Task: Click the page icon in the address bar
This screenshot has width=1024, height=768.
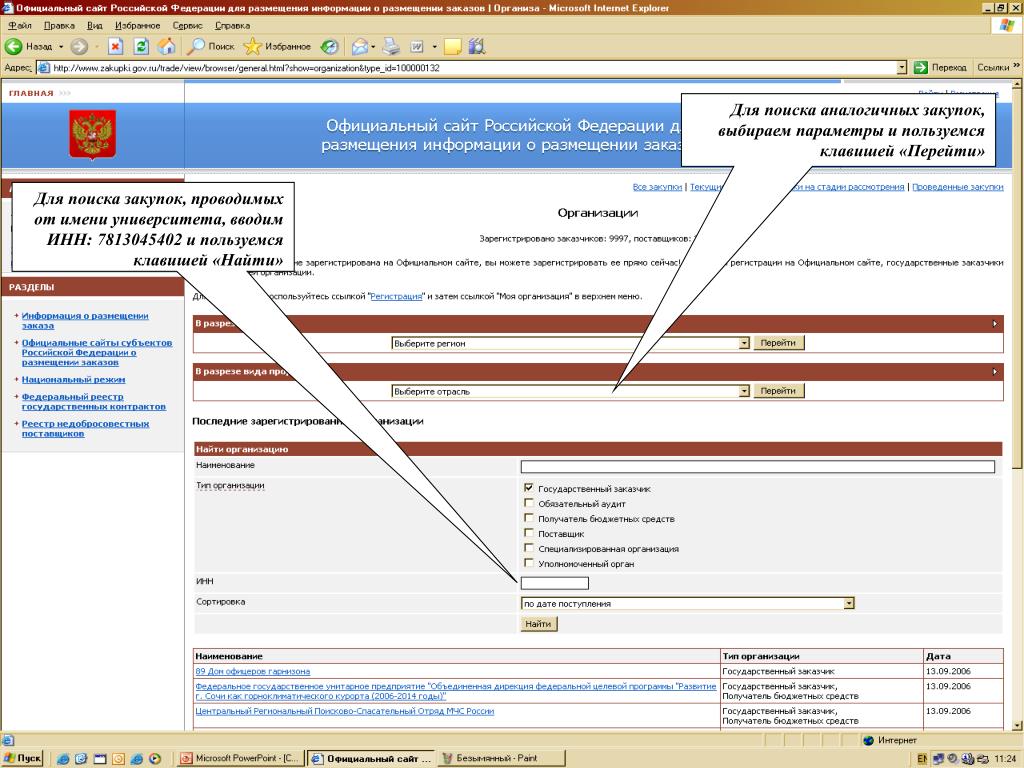Action: 44,67
